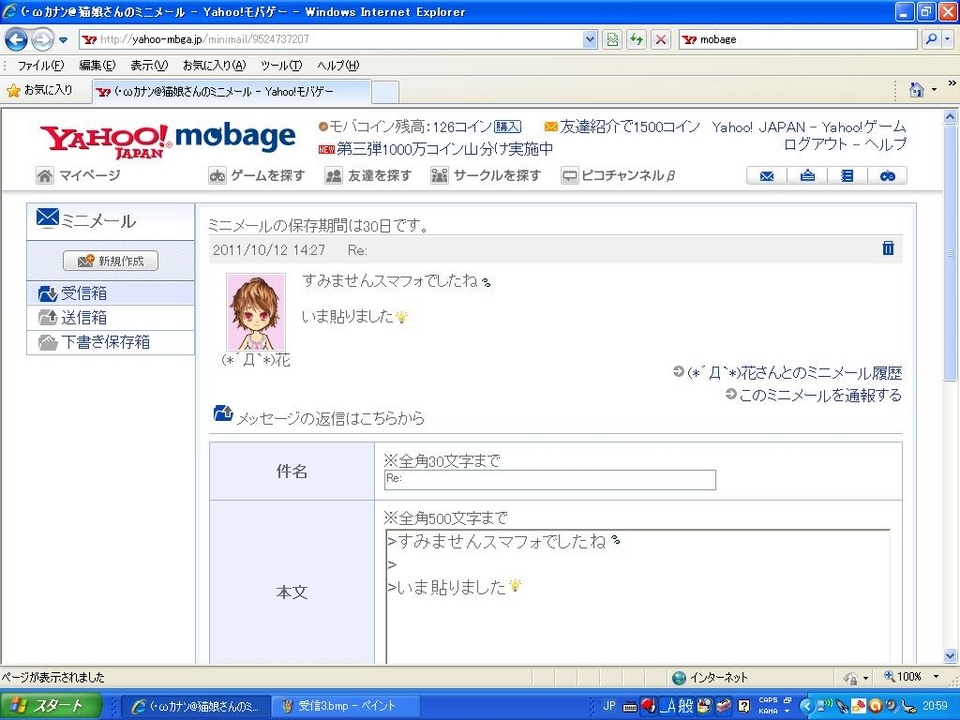Open the recent pages dropdown arrow

point(63,40)
